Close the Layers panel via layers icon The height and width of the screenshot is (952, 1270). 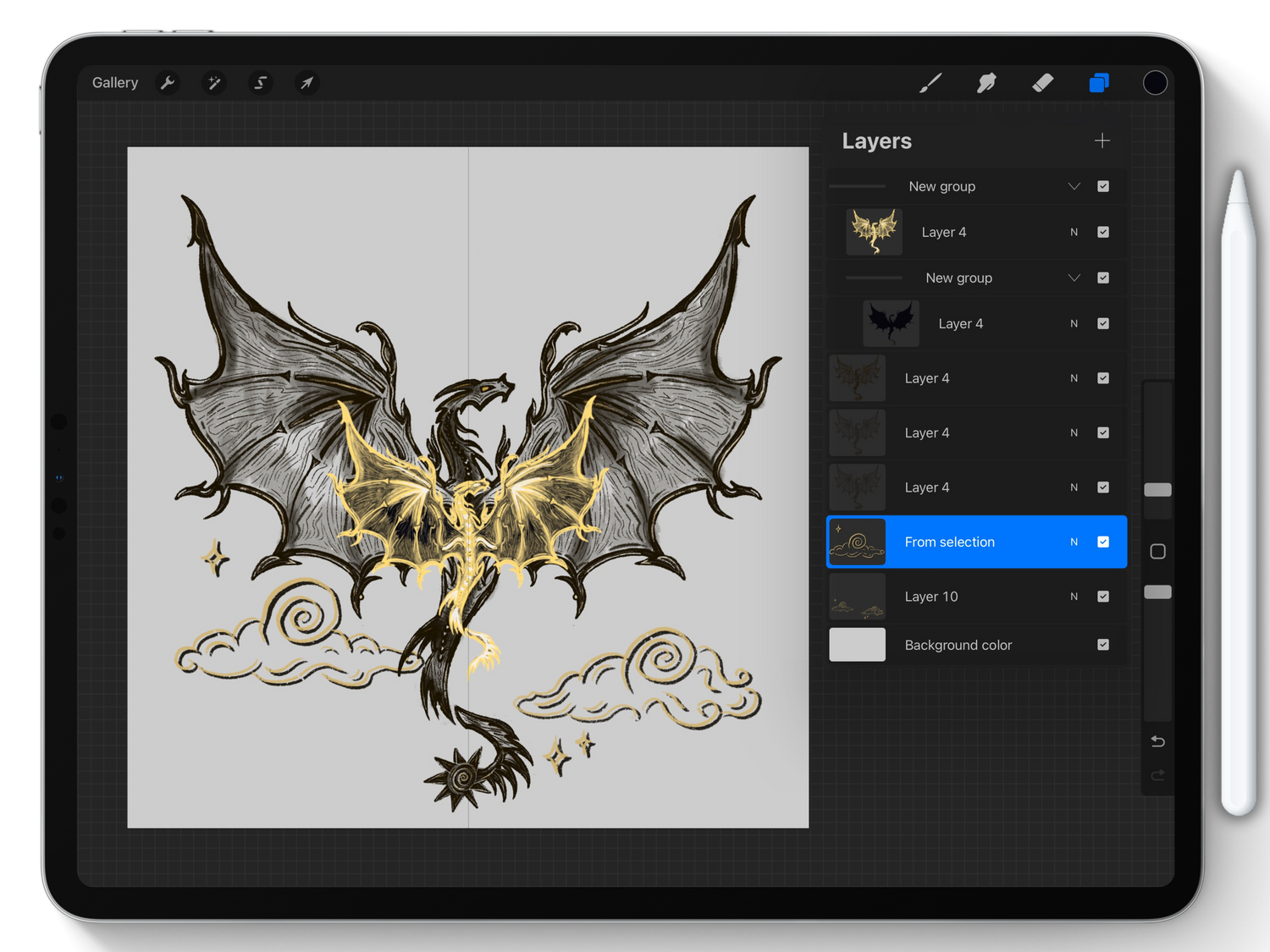1099,83
